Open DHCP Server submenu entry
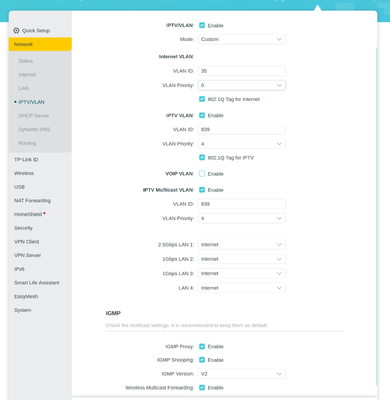 click(x=34, y=116)
